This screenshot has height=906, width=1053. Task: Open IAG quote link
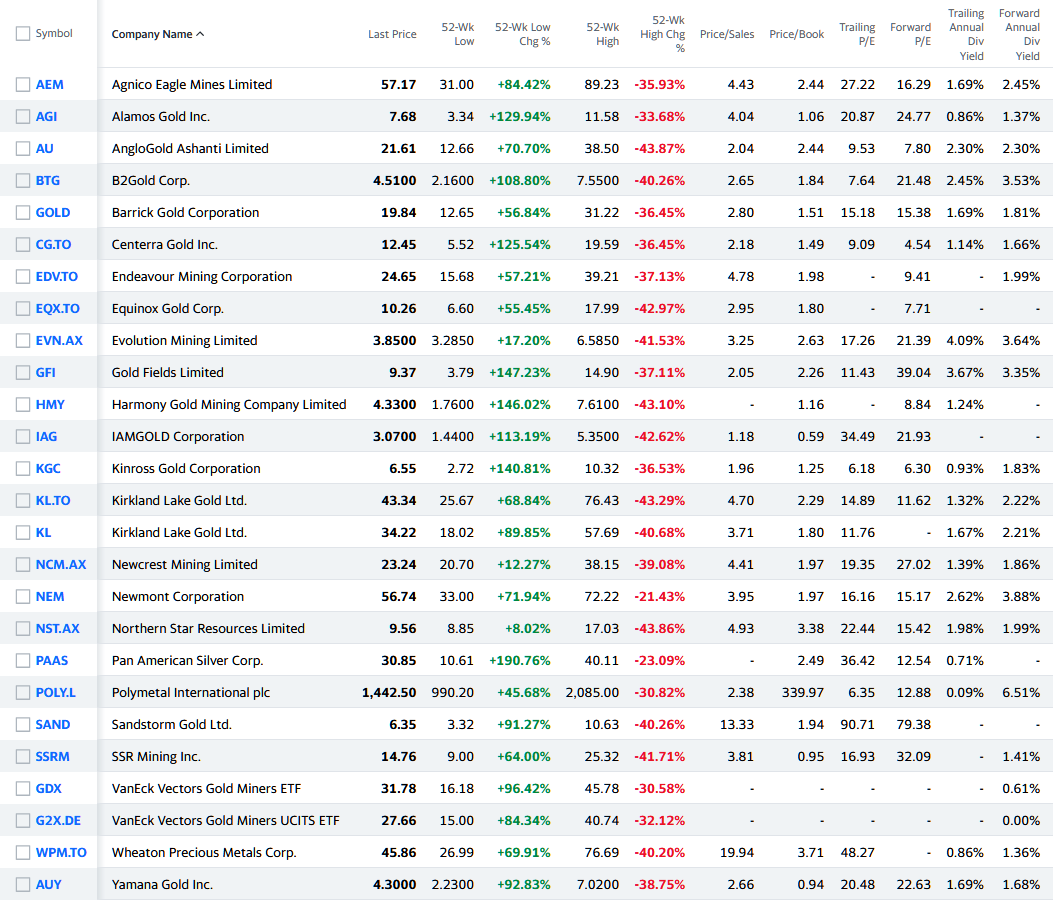(46, 437)
